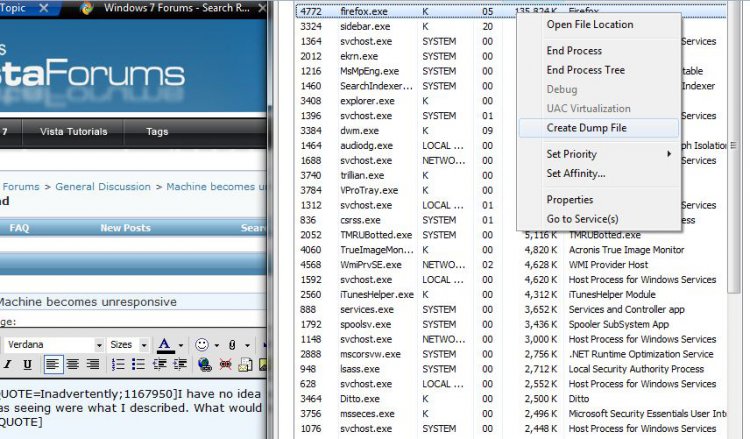The height and width of the screenshot is (439, 750).
Task: Select the audiodg.exe process
Action: 366,145
